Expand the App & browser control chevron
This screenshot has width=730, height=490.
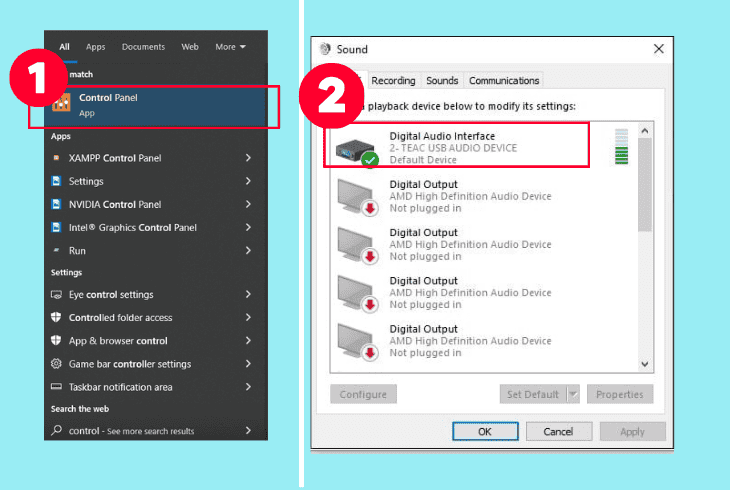click(248, 340)
